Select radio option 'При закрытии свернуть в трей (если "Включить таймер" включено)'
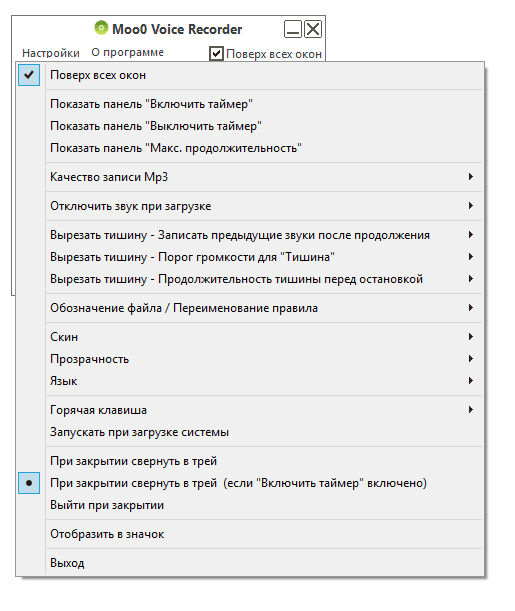The width and height of the screenshot is (515, 611). [250, 483]
